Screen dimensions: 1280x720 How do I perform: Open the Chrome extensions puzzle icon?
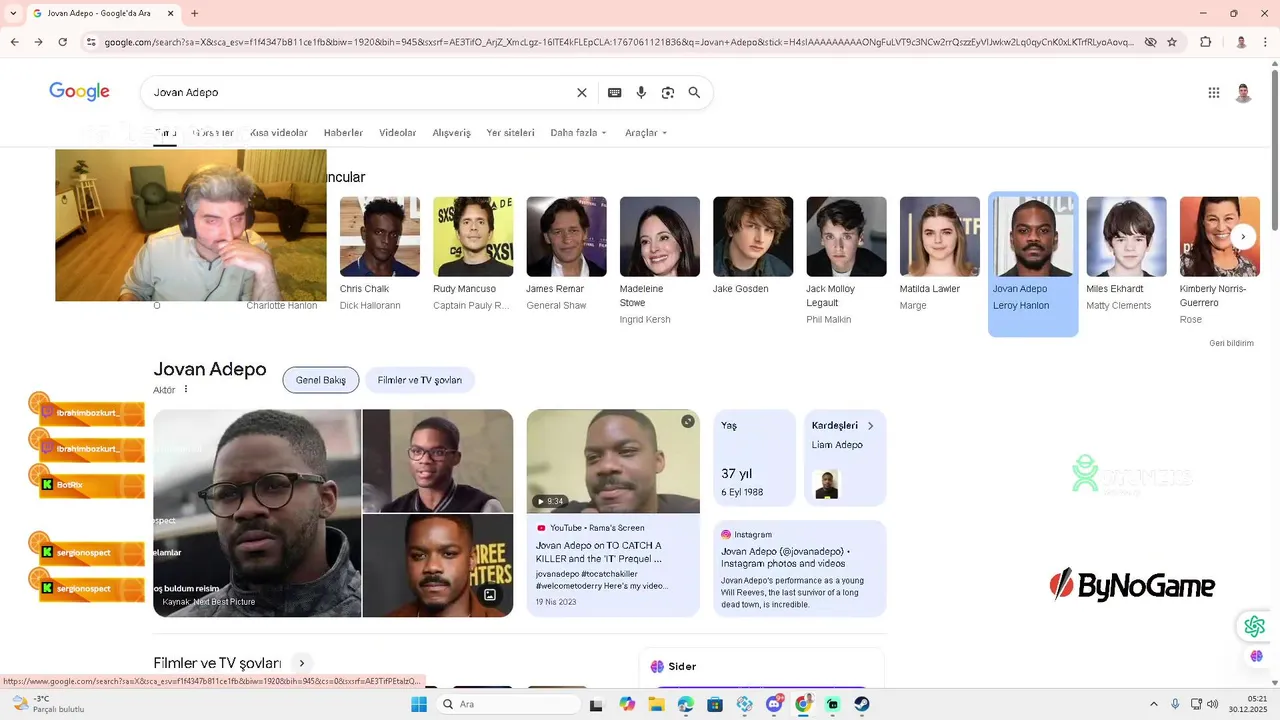(x=1205, y=42)
